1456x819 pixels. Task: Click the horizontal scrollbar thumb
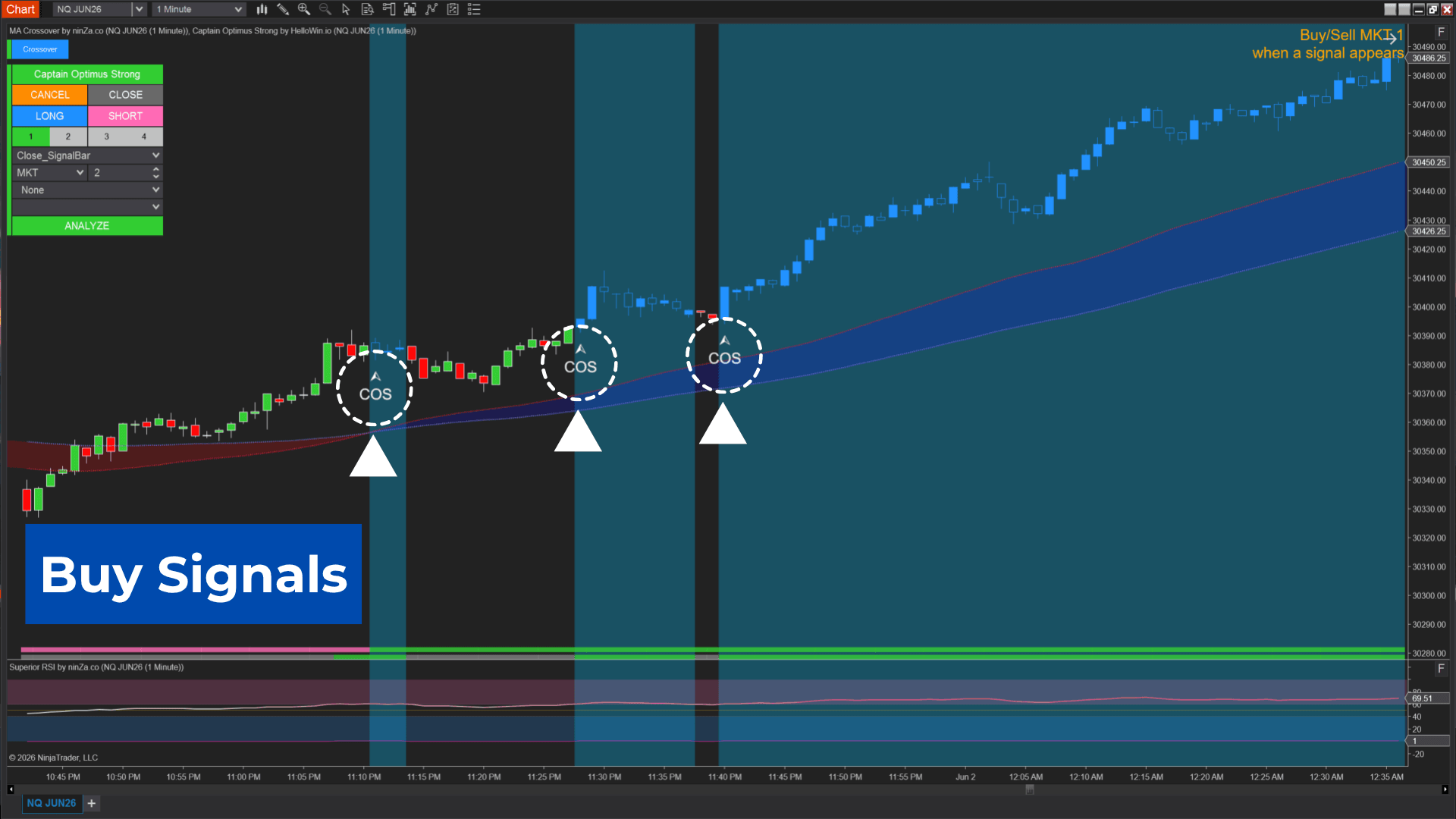tap(1030, 789)
